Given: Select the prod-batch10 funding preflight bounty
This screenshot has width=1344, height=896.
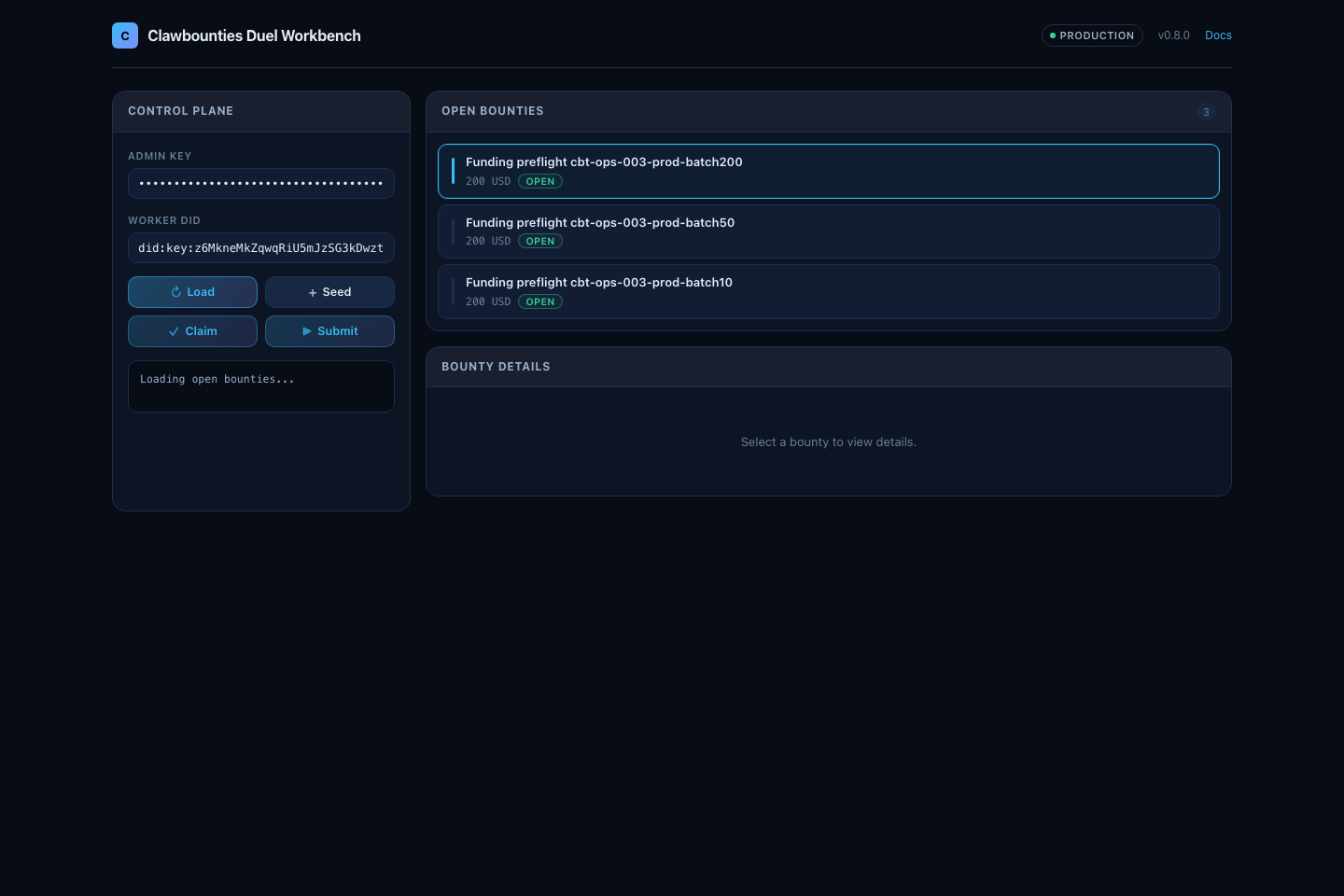Looking at the screenshot, I should [x=828, y=291].
